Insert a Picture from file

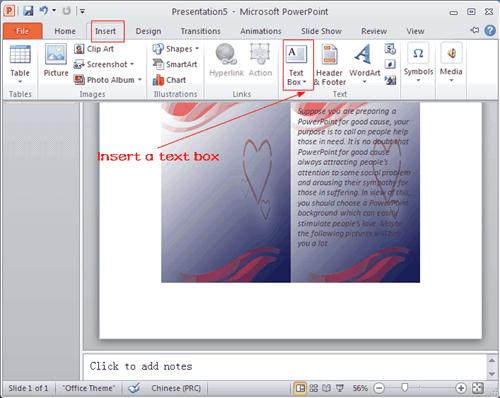[x=56, y=61]
